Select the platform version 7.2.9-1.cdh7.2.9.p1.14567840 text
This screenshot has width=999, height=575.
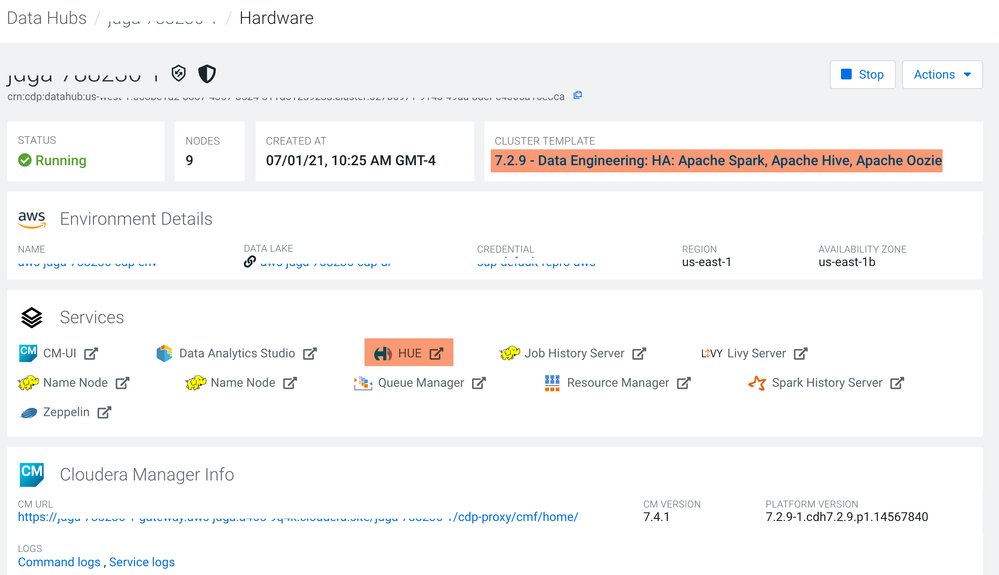[x=847, y=517]
